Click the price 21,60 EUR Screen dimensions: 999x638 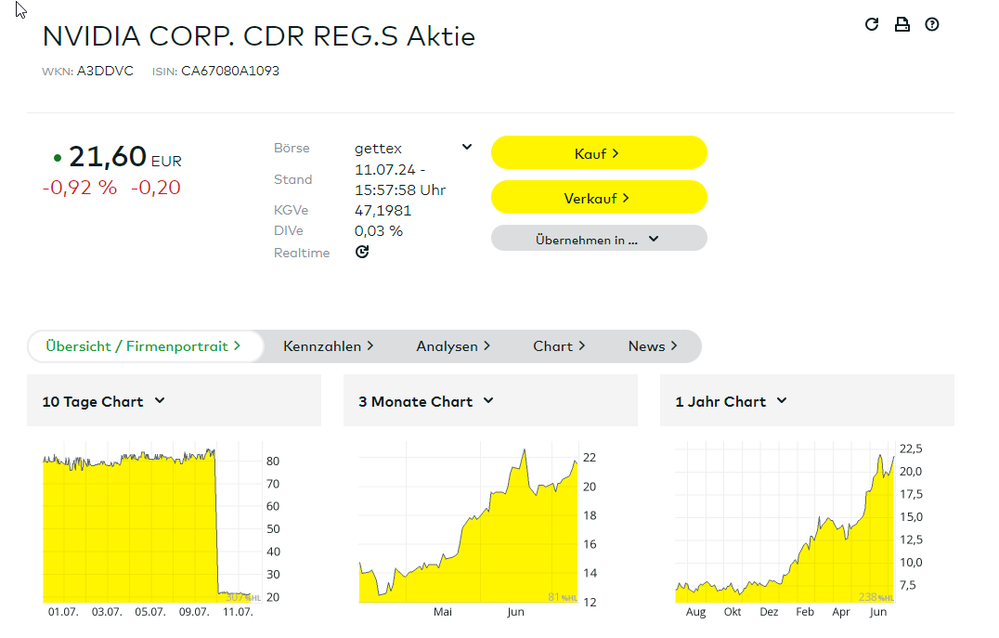coord(125,157)
